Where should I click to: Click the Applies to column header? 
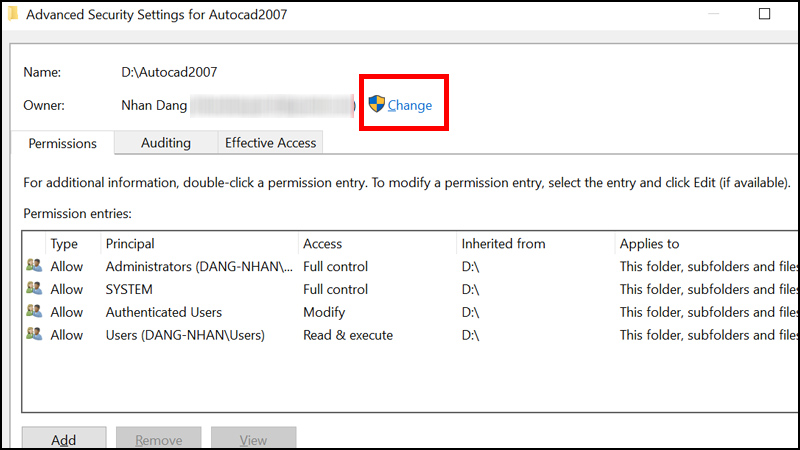pyautogui.click(x=707, y=244)
